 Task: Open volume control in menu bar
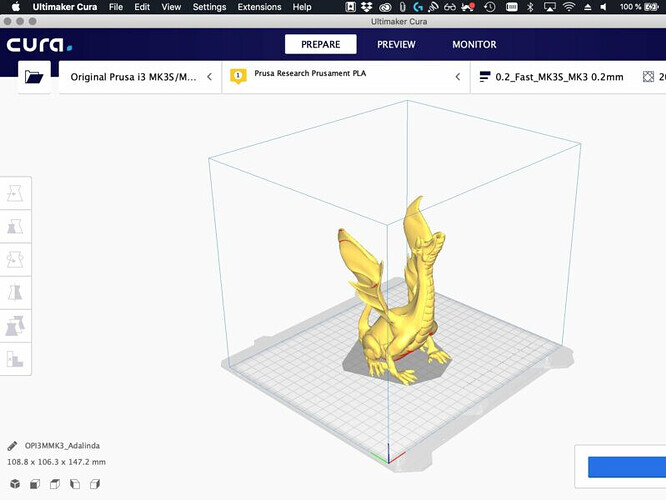[x=604, y=7]
